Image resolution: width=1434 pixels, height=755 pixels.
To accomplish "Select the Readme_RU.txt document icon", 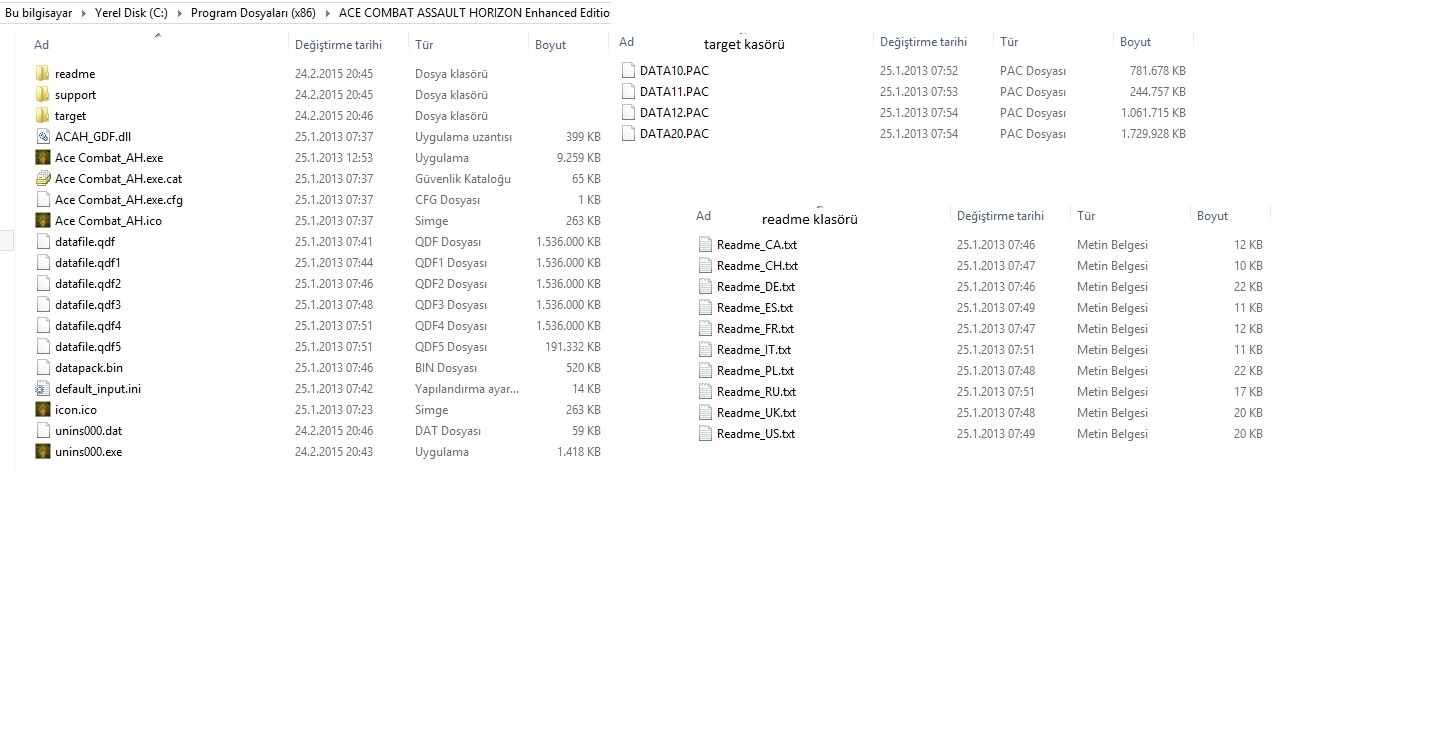I will [x=705, y=391].
